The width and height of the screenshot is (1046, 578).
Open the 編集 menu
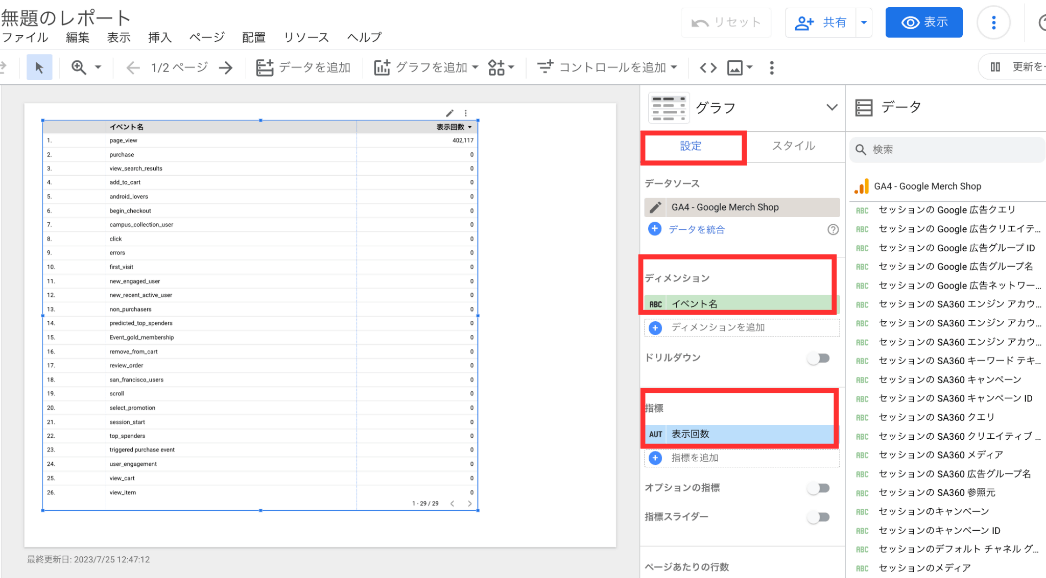coord(77,37)
